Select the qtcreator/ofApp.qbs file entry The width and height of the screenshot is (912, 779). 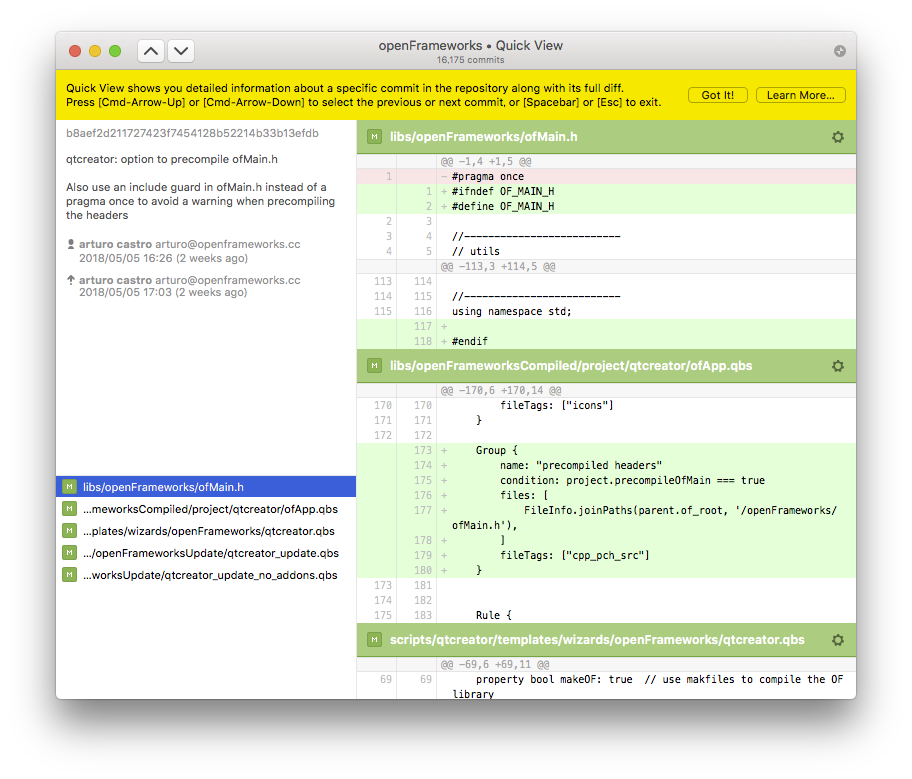[x=210, y=509]
